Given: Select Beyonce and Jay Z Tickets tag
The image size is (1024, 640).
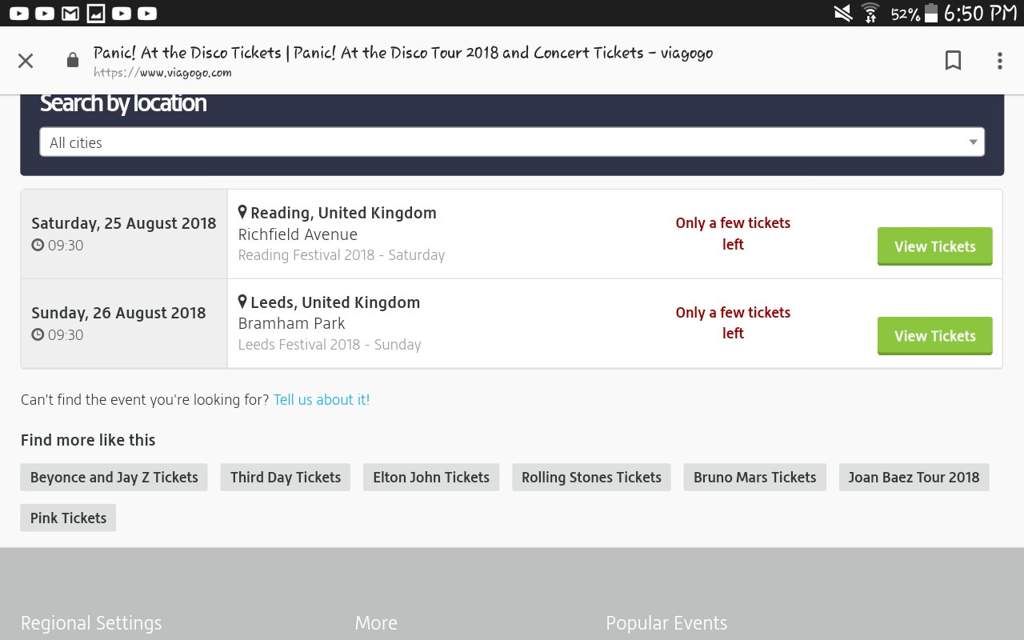Looking at the screenshot, I should [x=114, y=477].
